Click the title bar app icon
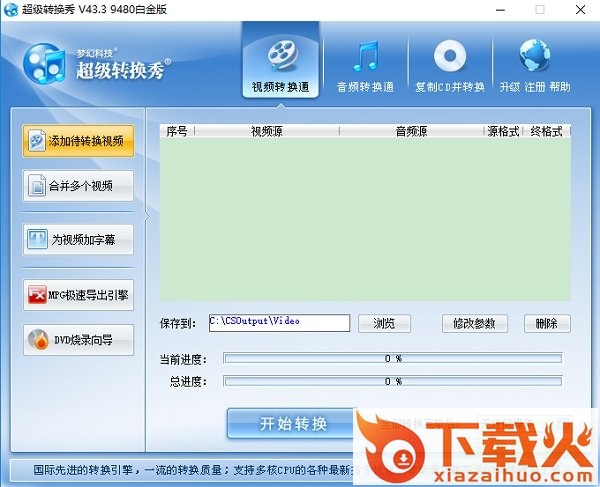Screen dimensions: 600x487 pyautogui.click(x=10, y=10)
